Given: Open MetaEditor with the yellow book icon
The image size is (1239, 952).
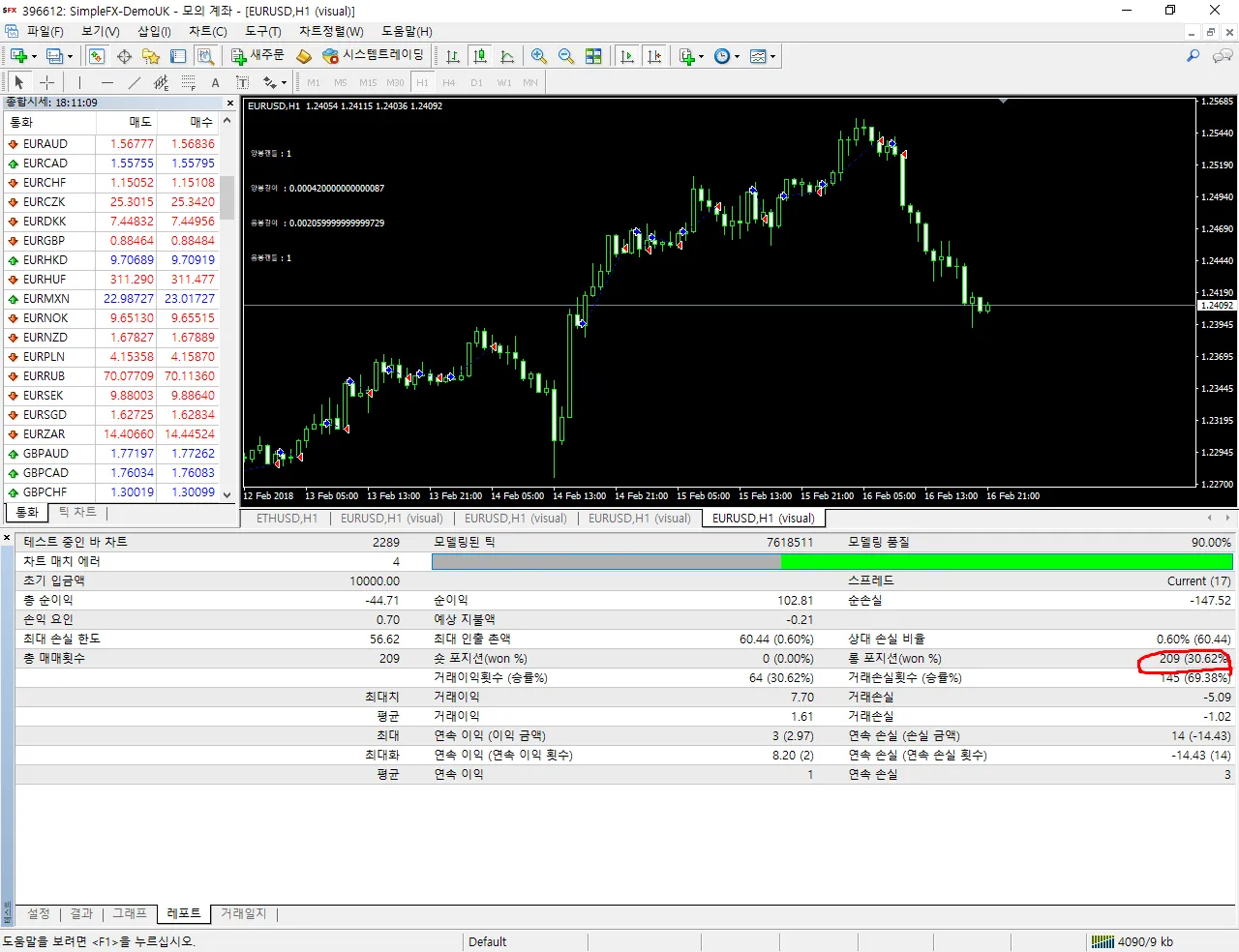Looking at the screenshot, I should (304, 56).
